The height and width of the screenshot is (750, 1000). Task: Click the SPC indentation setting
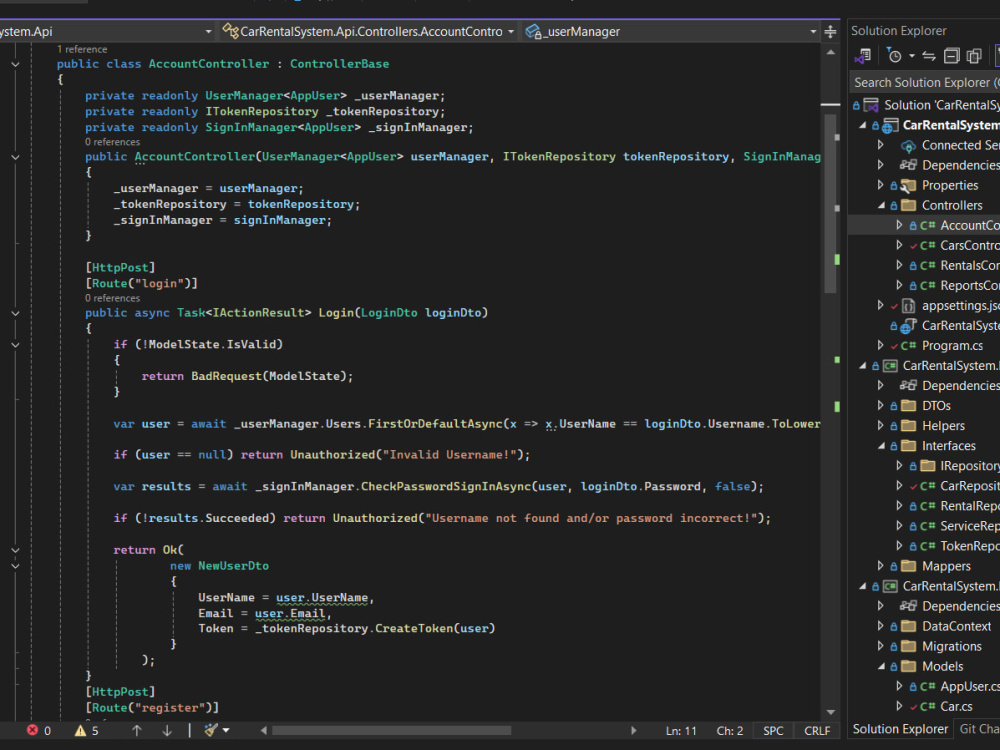(x=773, y=731)
